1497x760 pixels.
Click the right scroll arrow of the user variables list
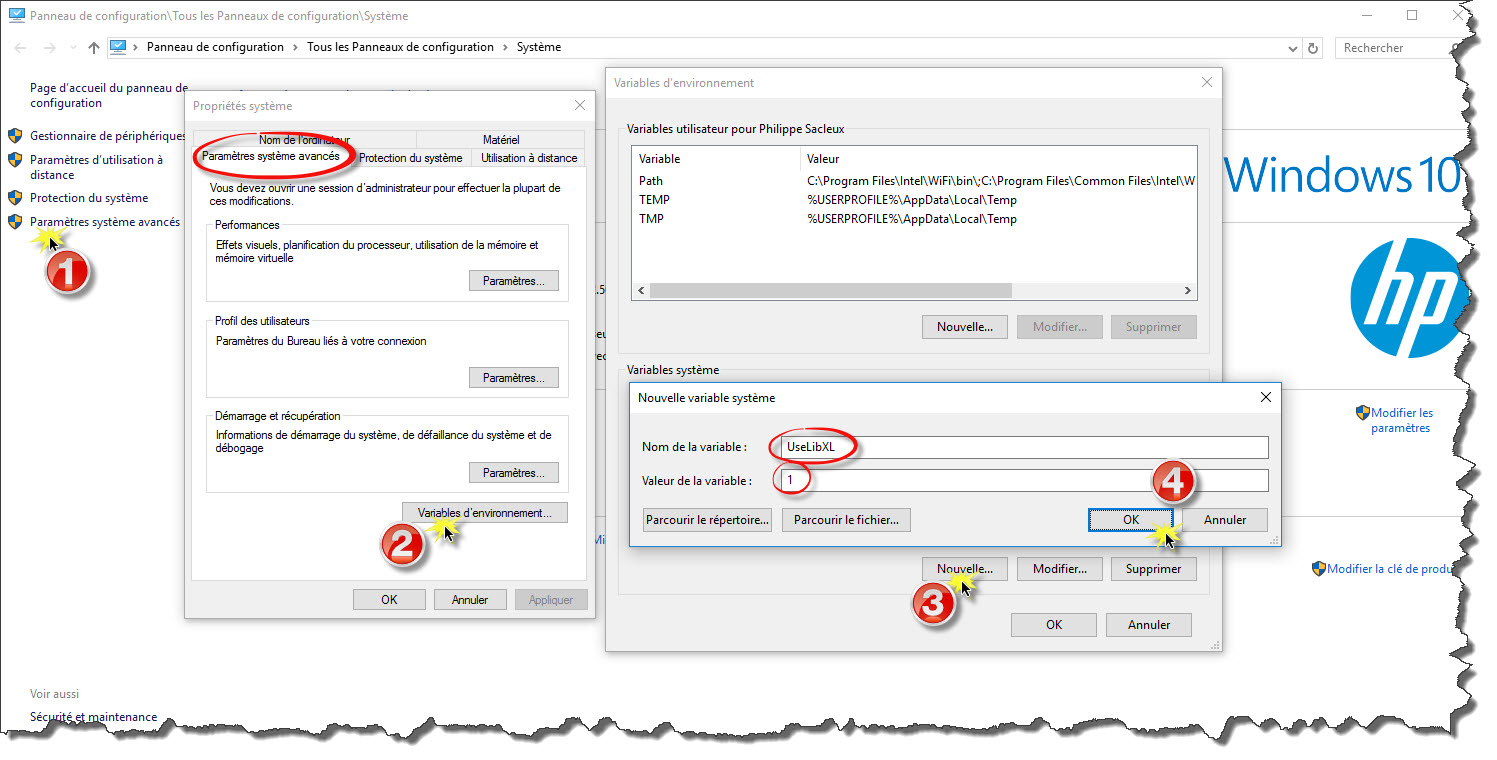[1188, 291]
